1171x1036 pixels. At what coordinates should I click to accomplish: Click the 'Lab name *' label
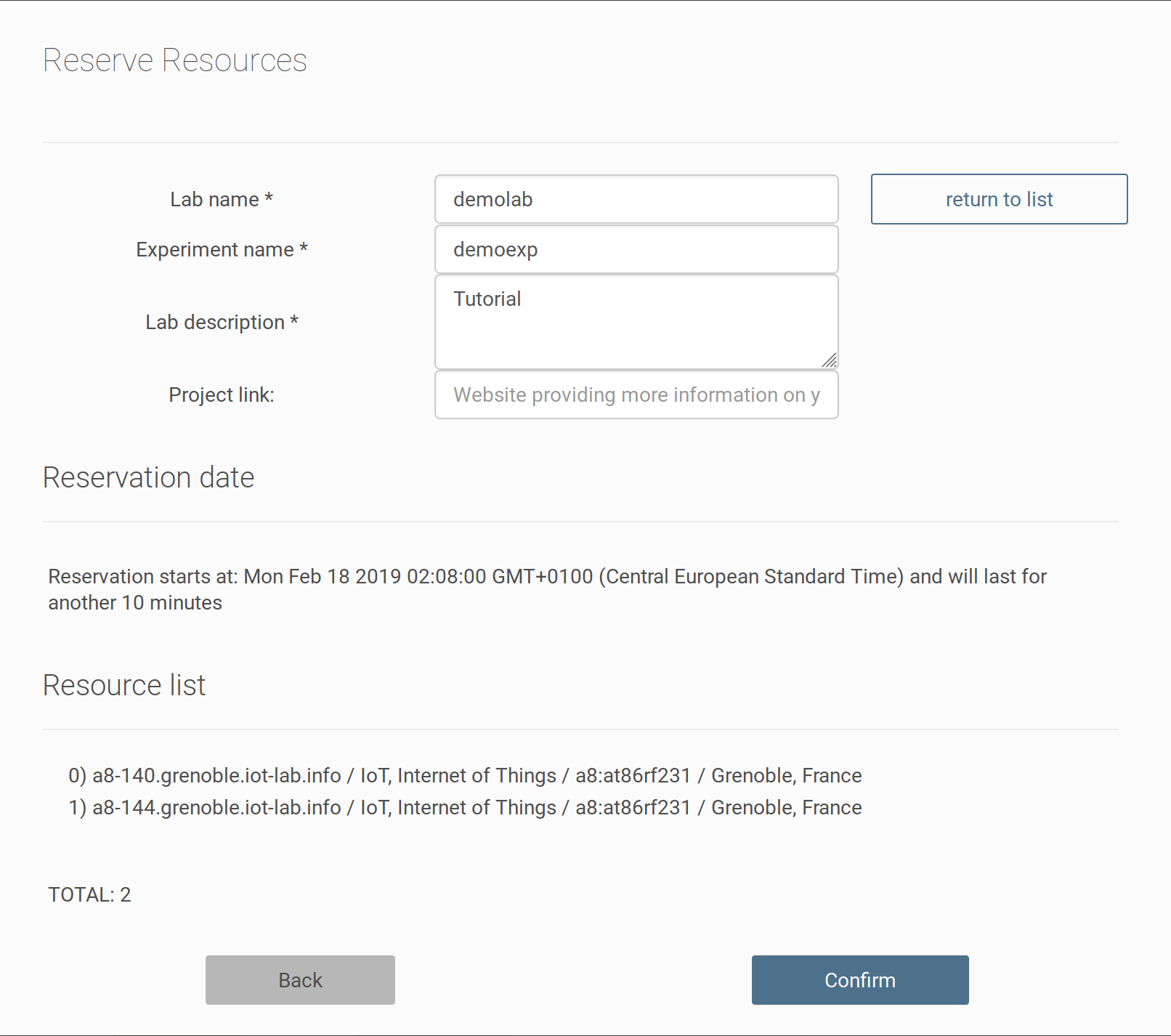pyautogui.click(x=221, y=199)
